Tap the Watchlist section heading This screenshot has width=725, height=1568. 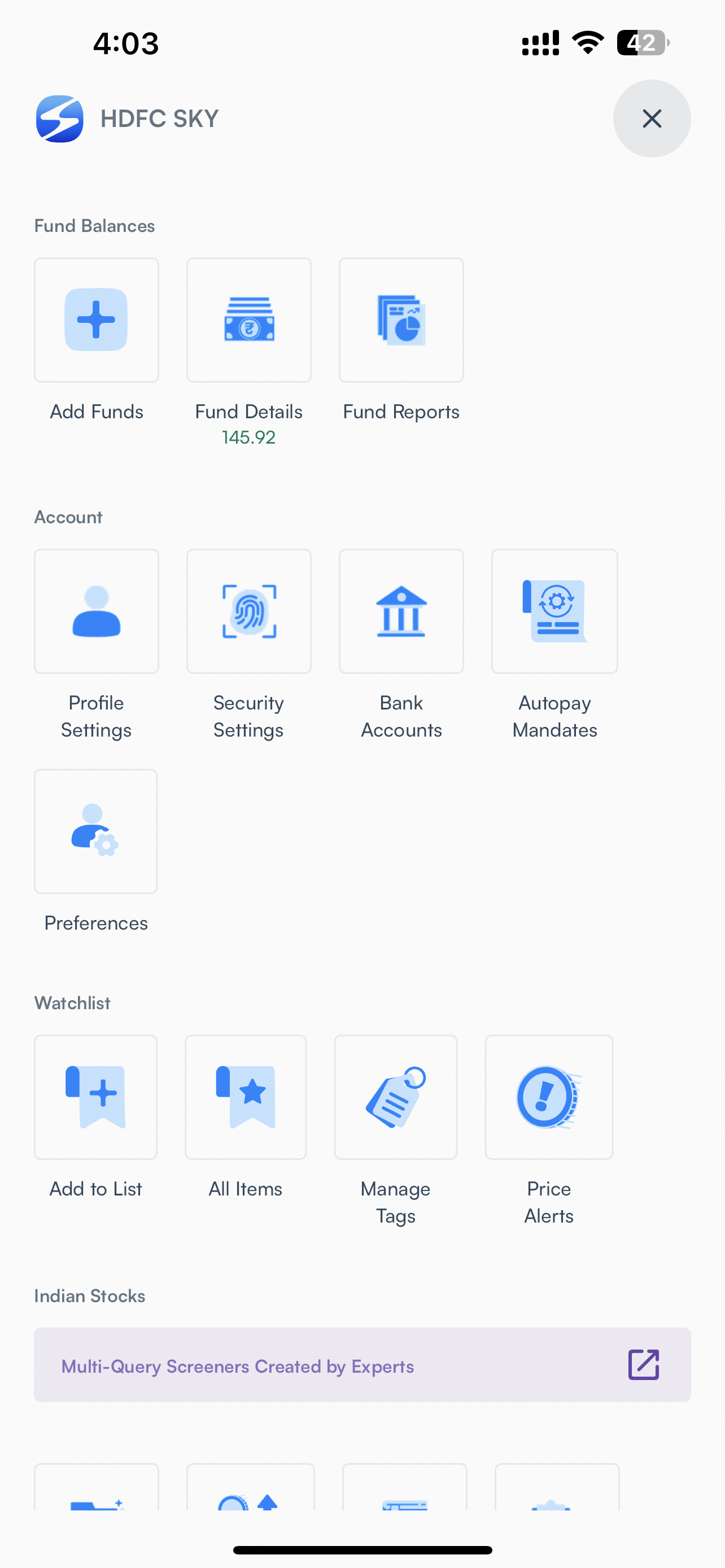tap(72, 1002)
